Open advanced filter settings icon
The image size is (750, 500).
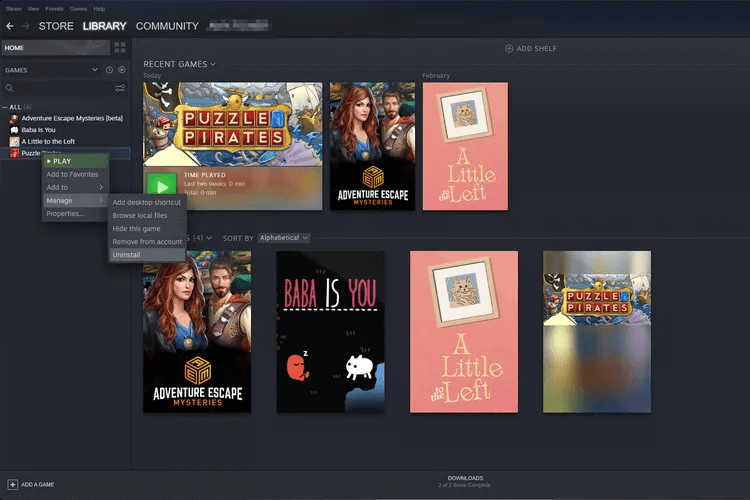click(x=120, y=89)
